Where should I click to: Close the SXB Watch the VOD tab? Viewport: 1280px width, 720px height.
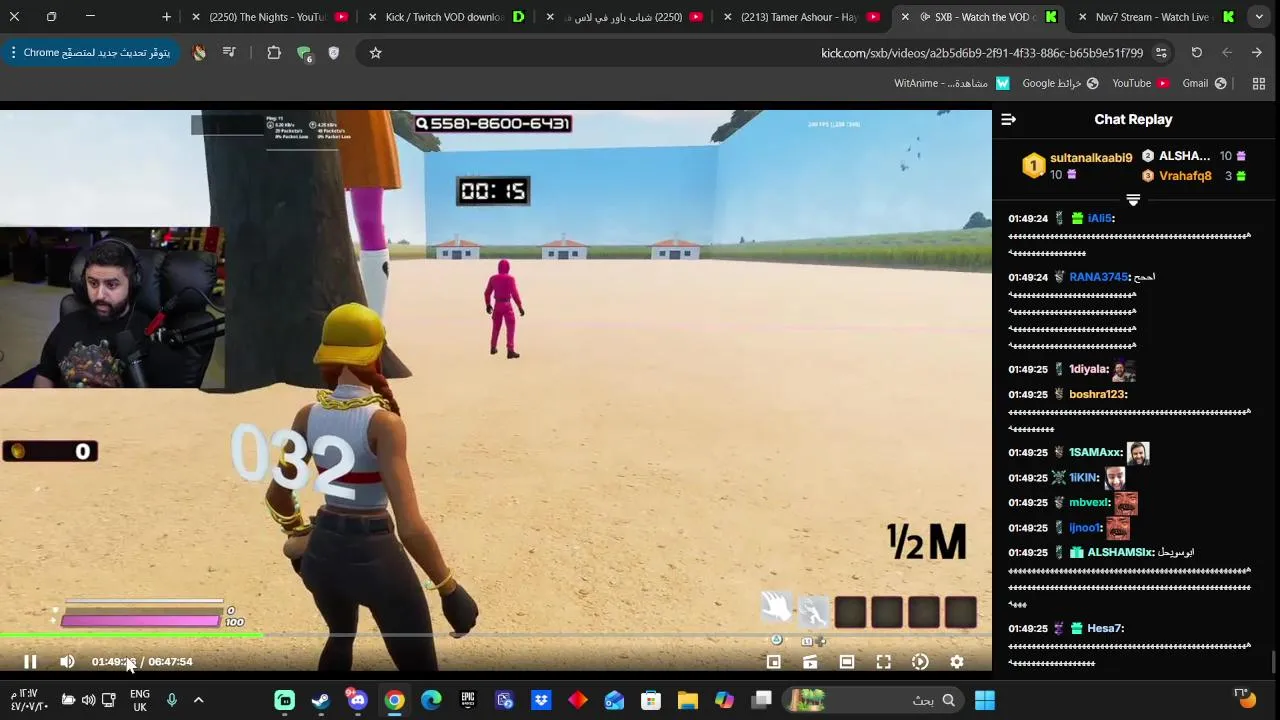(x=905, y=17)
